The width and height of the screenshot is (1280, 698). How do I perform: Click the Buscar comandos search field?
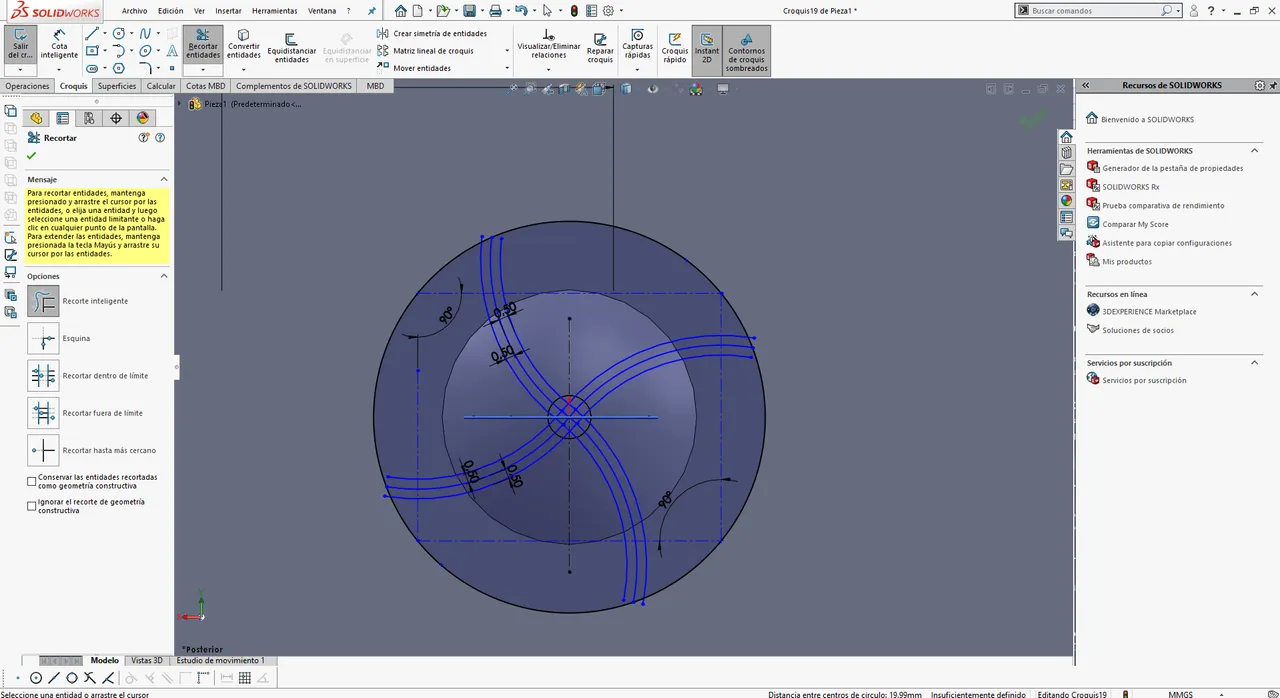click(1095, 11)
